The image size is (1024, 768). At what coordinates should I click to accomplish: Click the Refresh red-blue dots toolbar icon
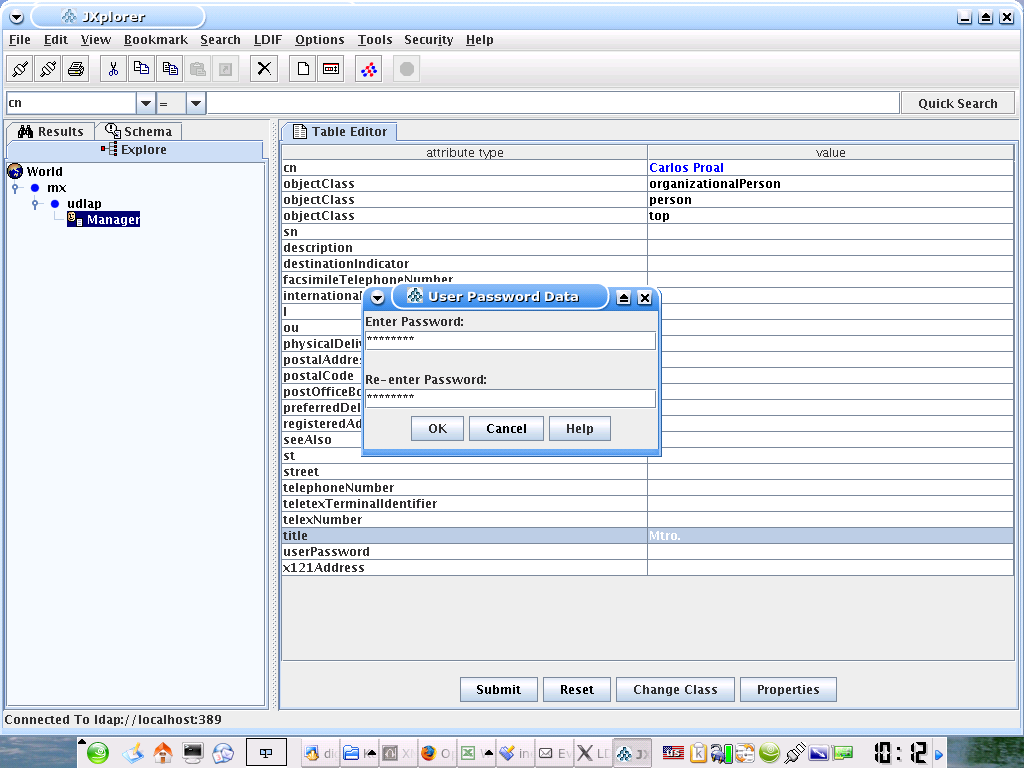pyautogui.click(x=368, y=69)
